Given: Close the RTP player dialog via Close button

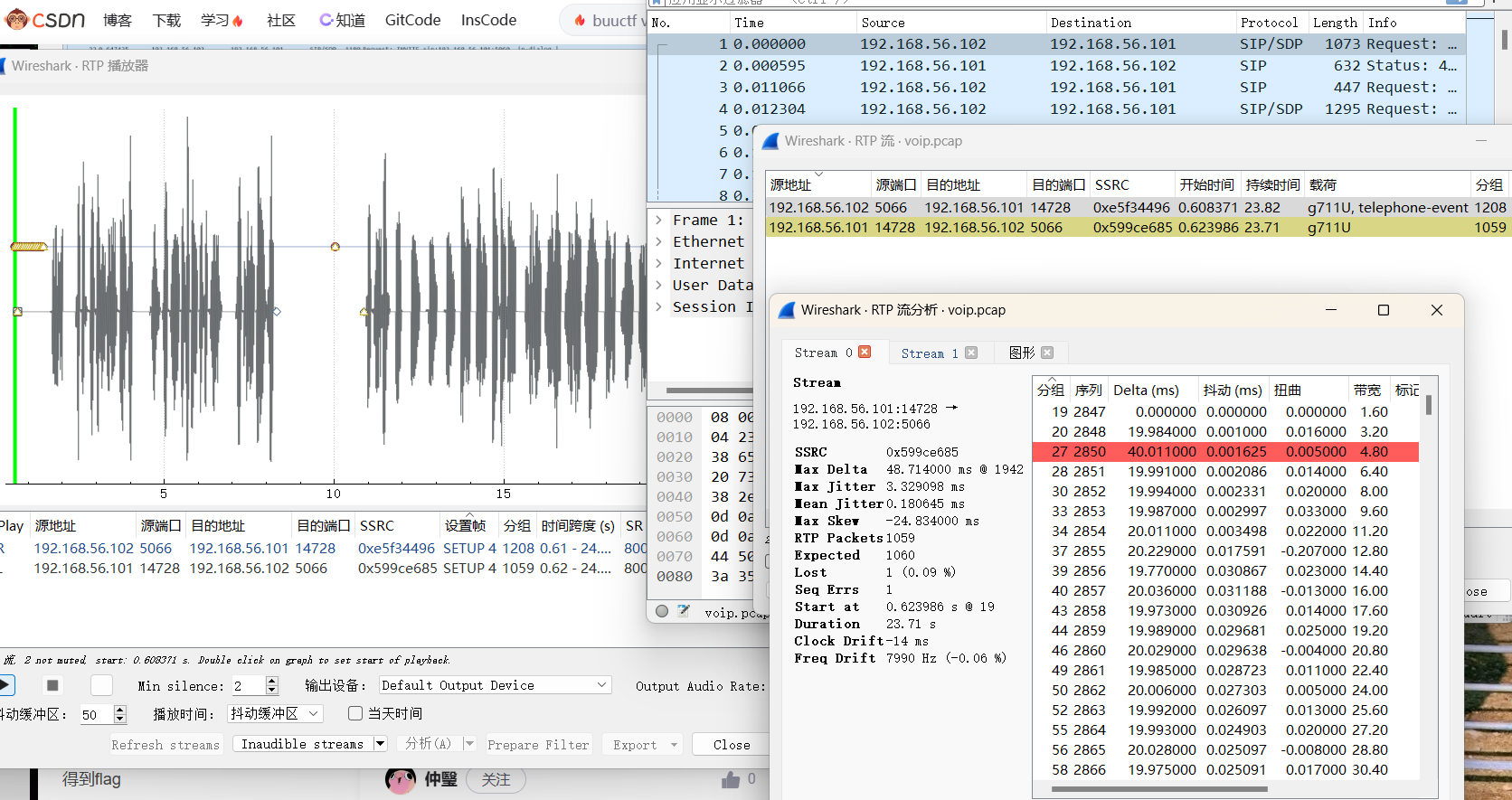Looking at the screenshot, I should (732, 745).
